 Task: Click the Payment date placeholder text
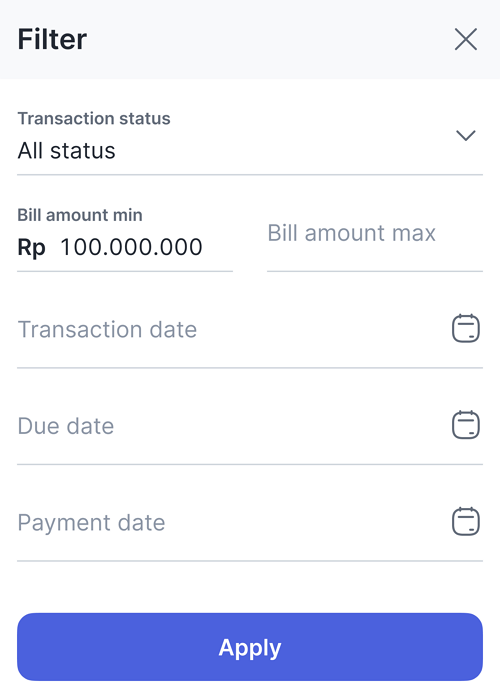pyautogui.click(x=91, y=523)
